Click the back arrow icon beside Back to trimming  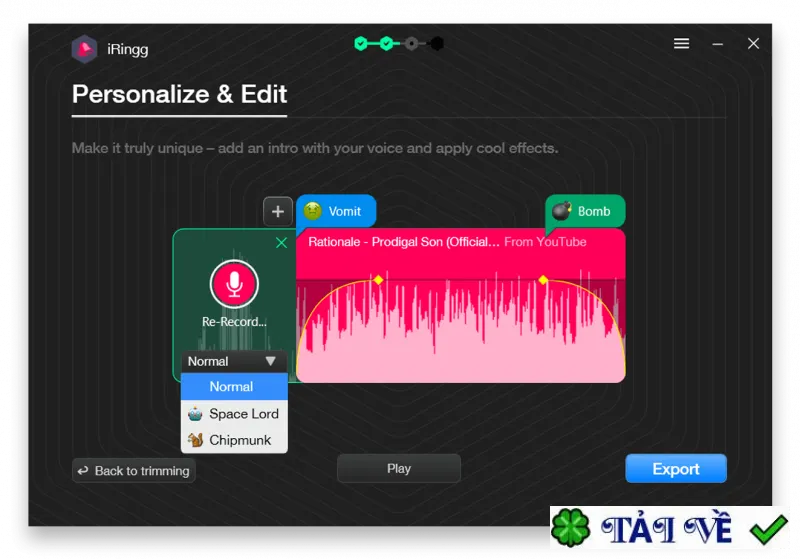point(83,470)
